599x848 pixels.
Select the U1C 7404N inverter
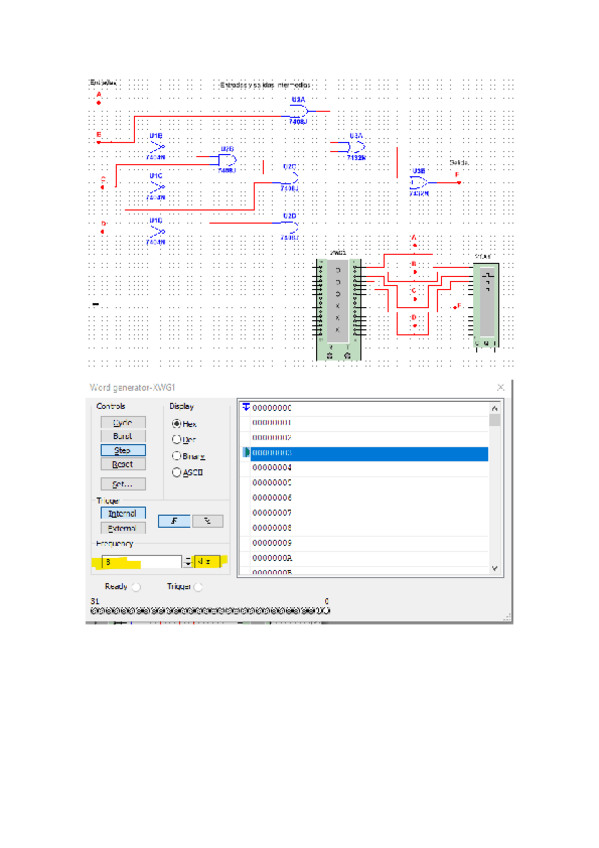pos(156,187)
